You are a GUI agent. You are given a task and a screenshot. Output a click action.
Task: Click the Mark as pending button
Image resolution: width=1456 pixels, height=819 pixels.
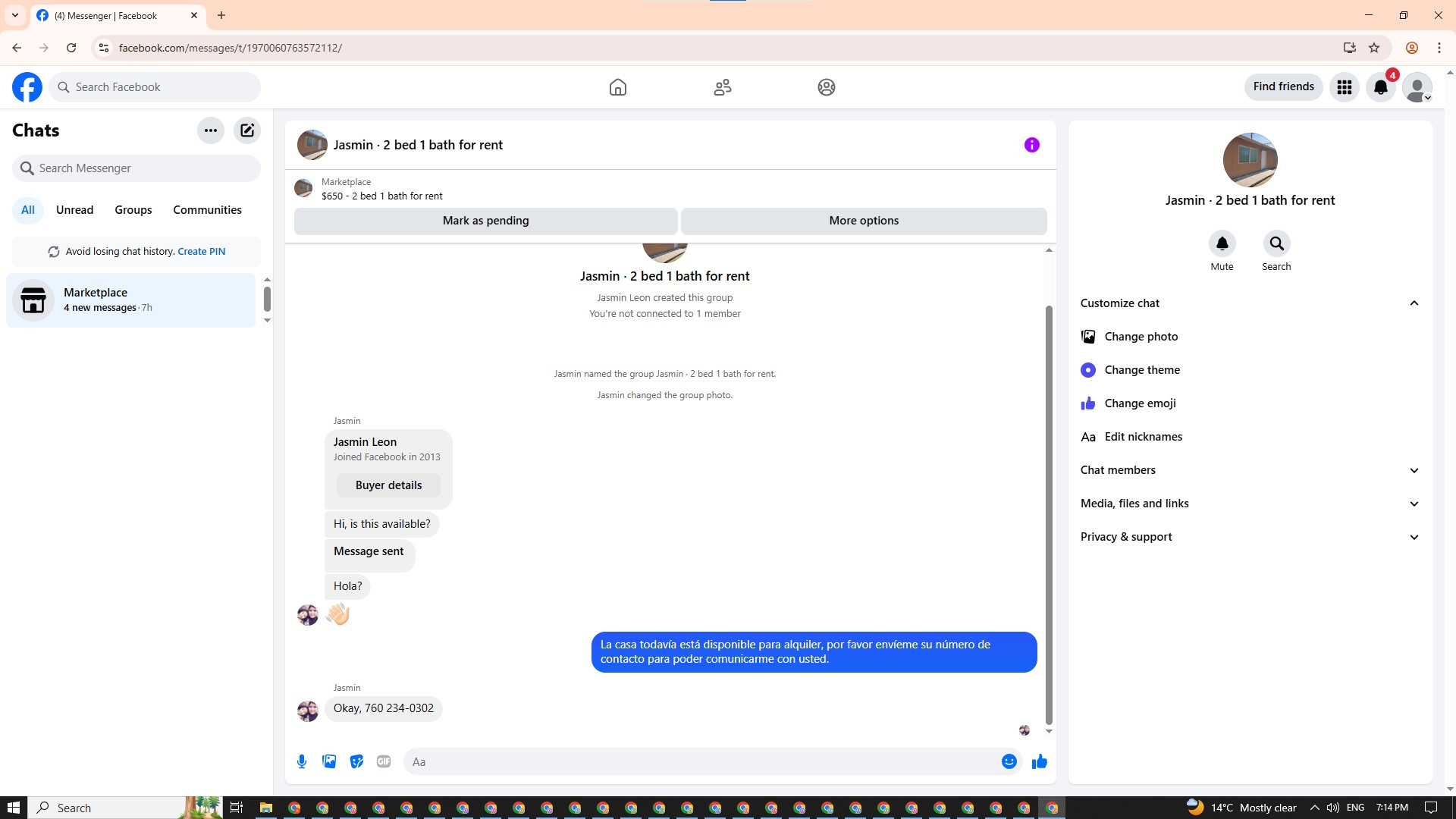click(x=485, y=221)
